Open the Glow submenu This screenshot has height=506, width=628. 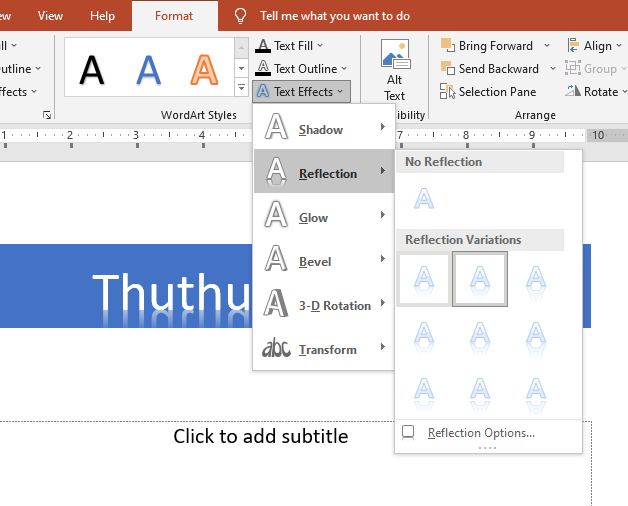(x=324, y=216)
